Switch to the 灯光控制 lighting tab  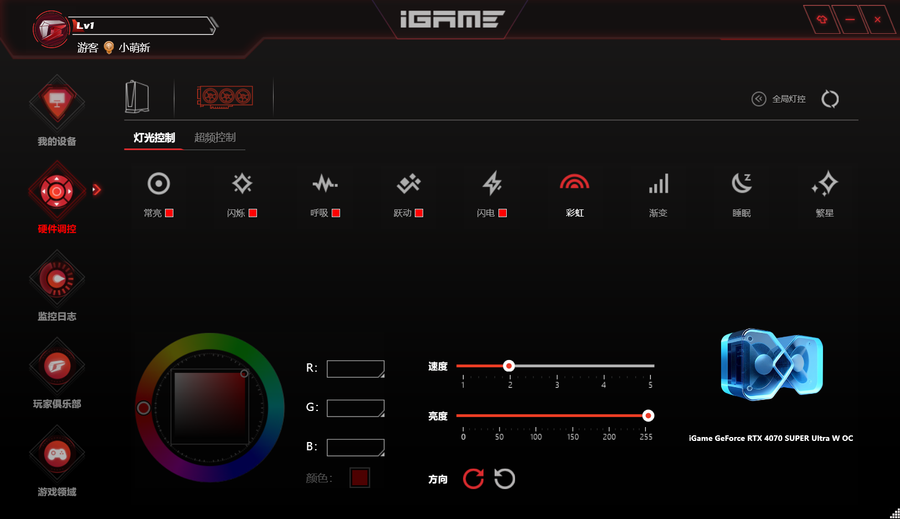click(154, 138)
